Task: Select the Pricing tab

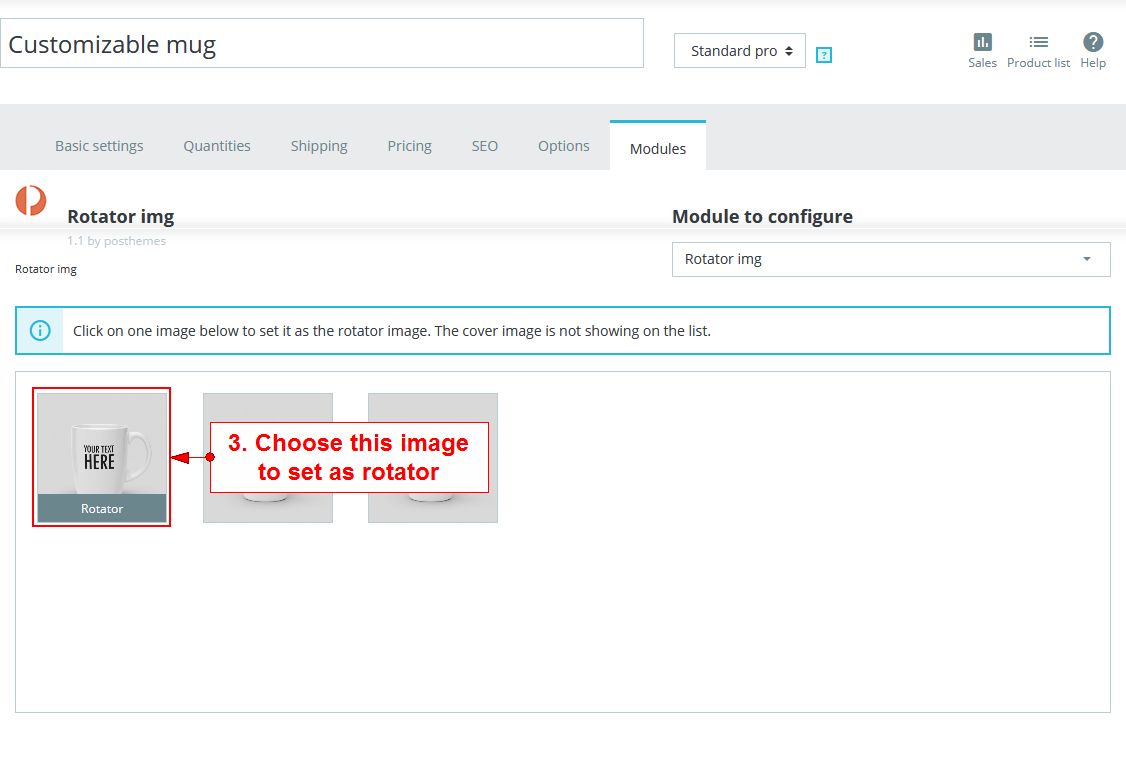Action: point(409,146)
